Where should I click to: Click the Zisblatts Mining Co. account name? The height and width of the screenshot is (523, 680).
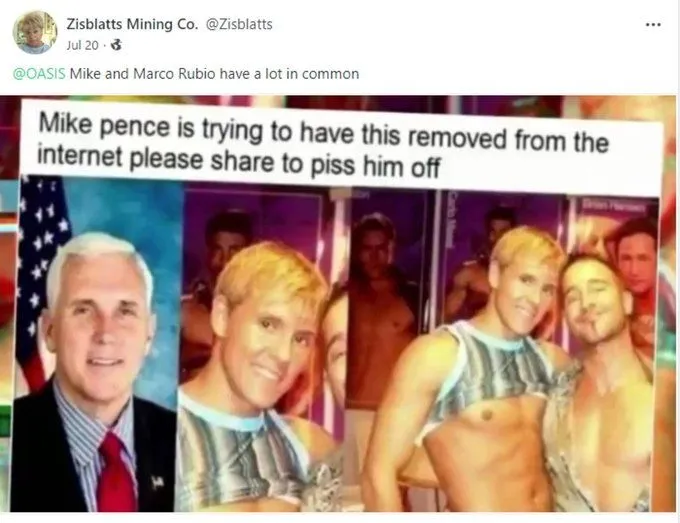click(132, 24)
